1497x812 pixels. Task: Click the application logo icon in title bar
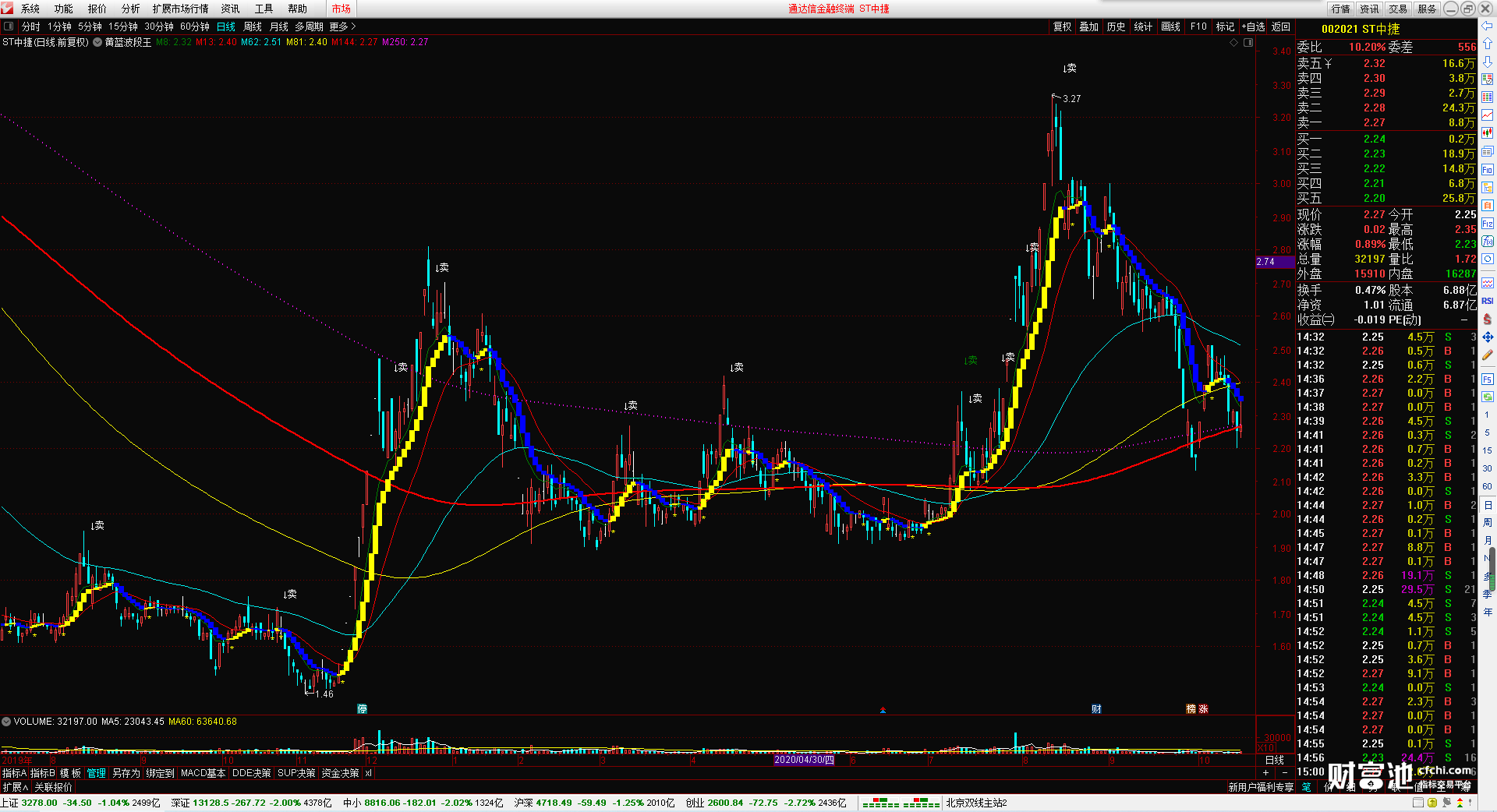(7, 9)
